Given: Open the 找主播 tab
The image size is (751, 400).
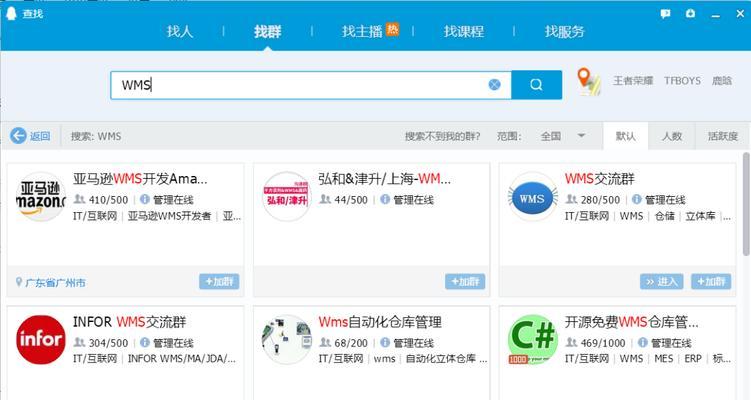Looking at the screenshot, I should pos(362,32).
